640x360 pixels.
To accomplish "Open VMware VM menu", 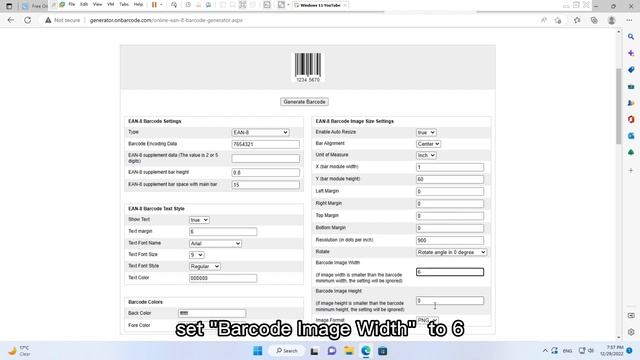I will coord(110,4).
